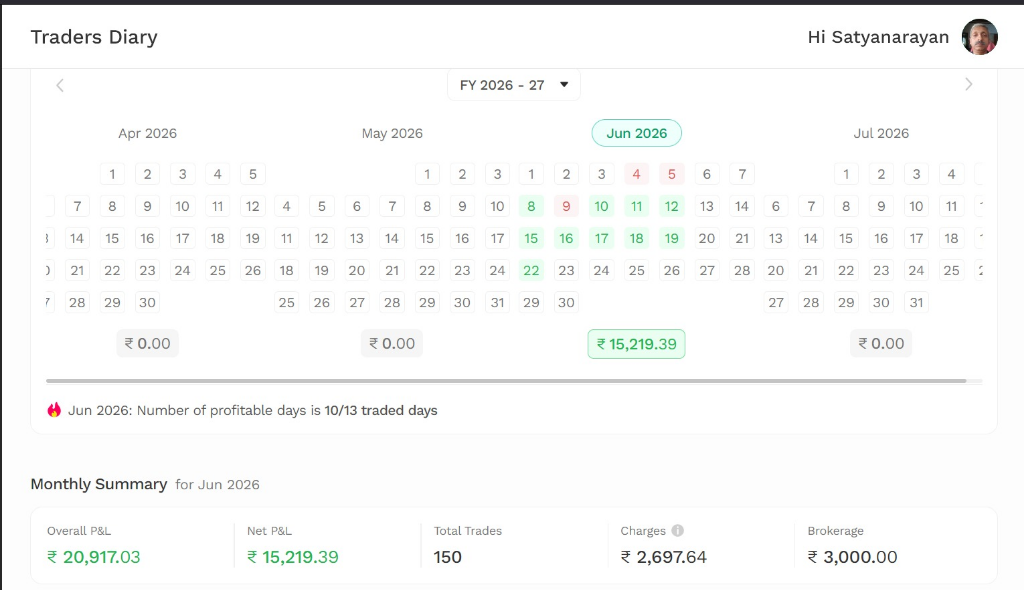
Task: Click June's ₹ 15,219.39 total badge
Action: pyautogui.click(x=637, y=344)
